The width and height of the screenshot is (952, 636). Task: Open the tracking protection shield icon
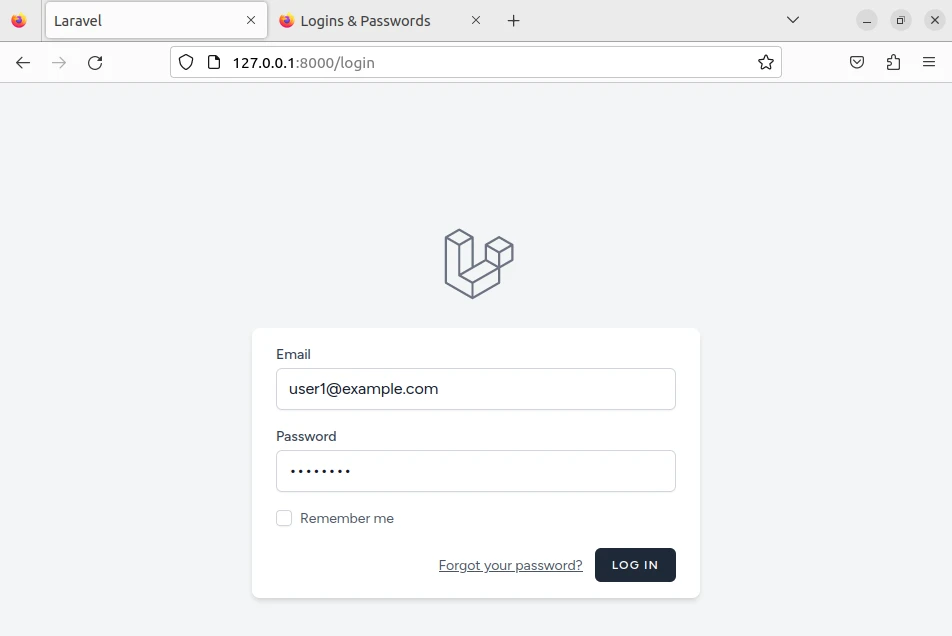click(186, 62)
